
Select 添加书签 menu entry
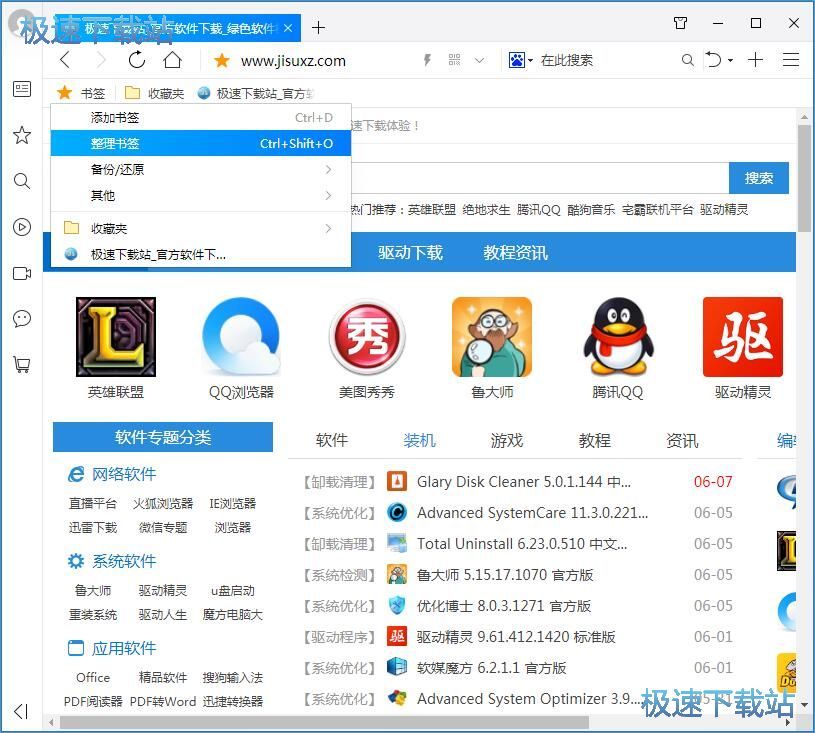(201, 117)
